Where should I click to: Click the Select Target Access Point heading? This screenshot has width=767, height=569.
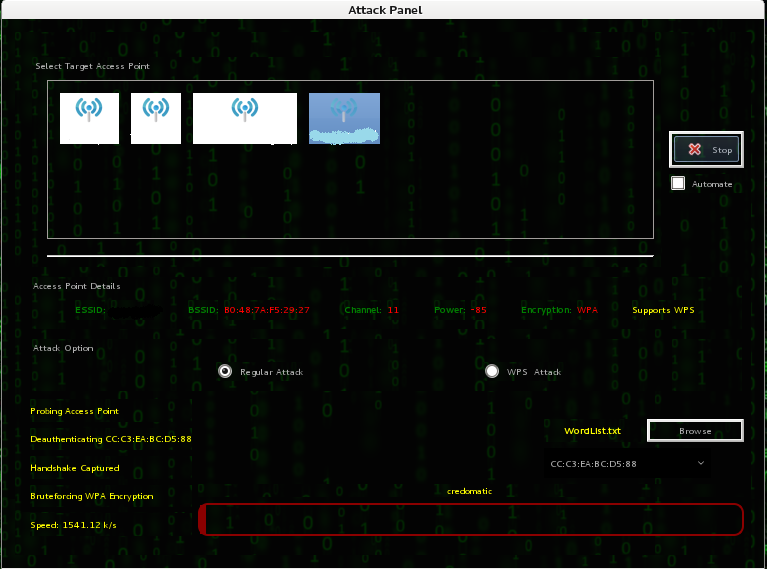(x=92, y=66)
